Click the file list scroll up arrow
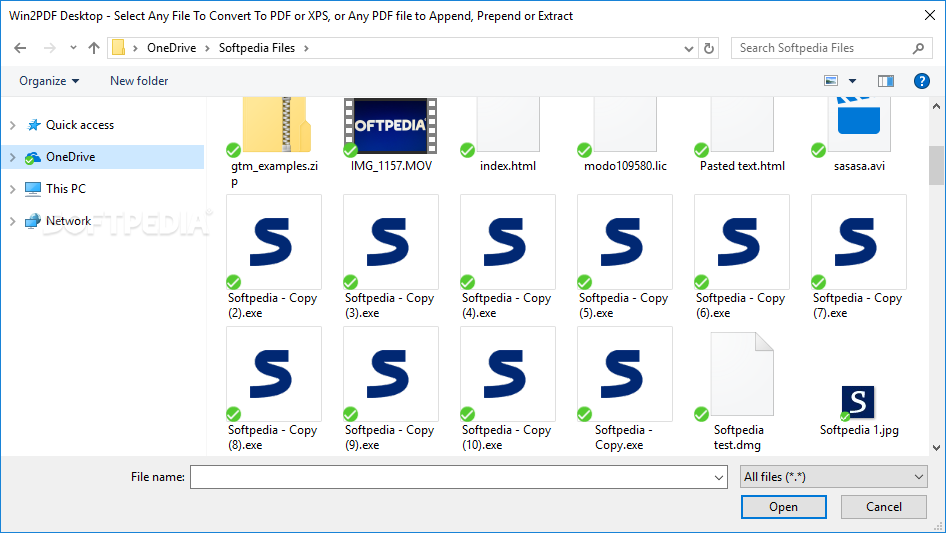 [x=936, y=106]
